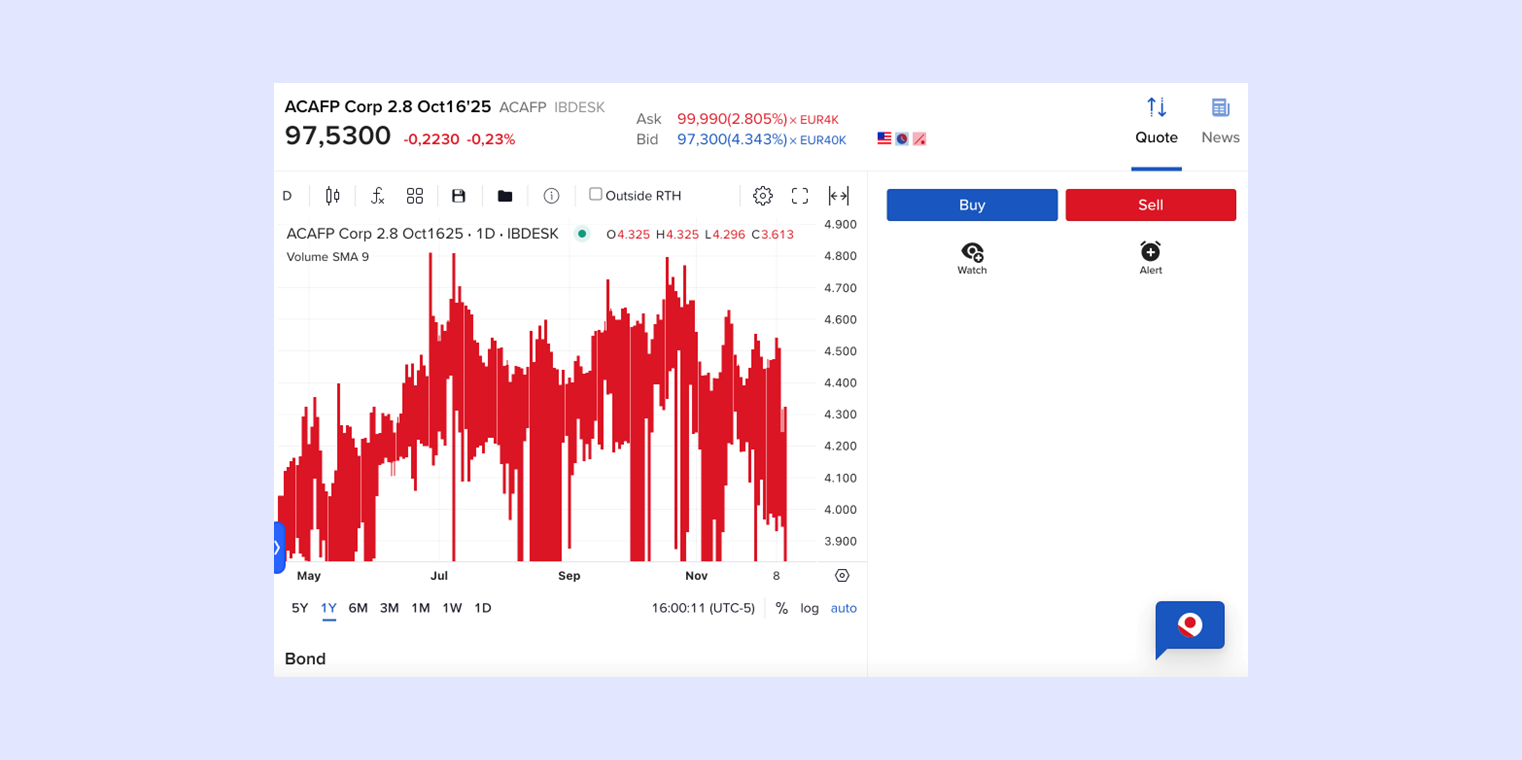Click the fit-width arrows icon
Viewport: 1522px width, 760px height.
pyautogui.click(x=839, y=196)
